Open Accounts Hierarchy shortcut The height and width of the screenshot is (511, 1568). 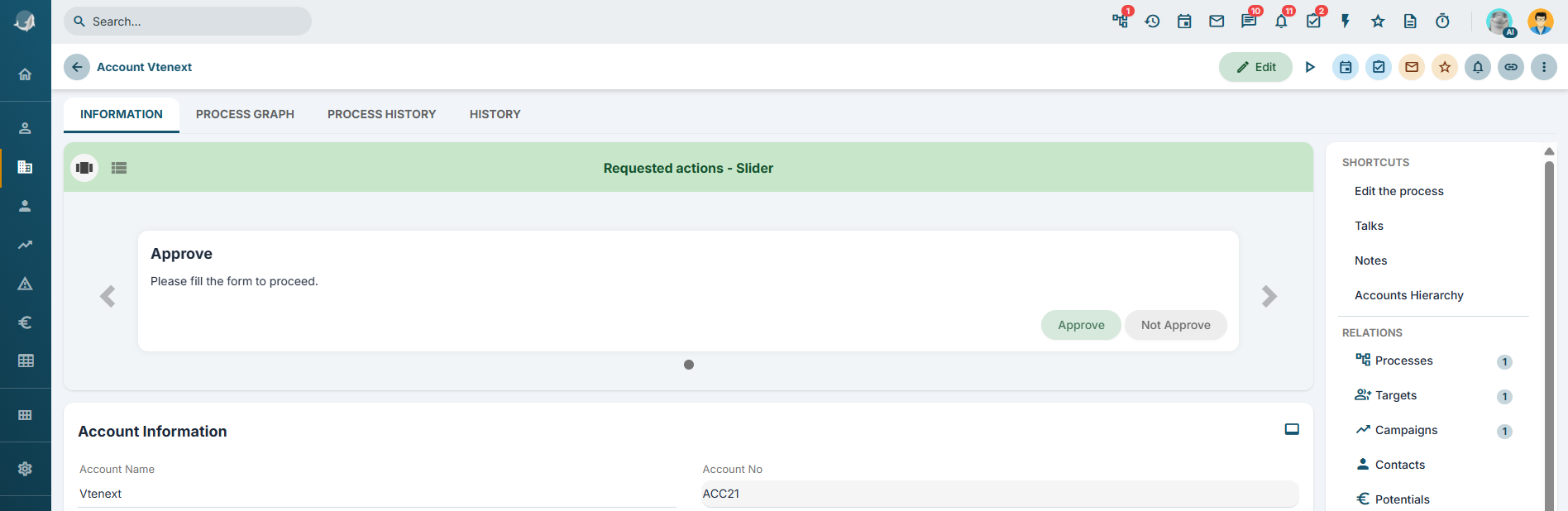pyautogui.click(x=1408, y=295)
